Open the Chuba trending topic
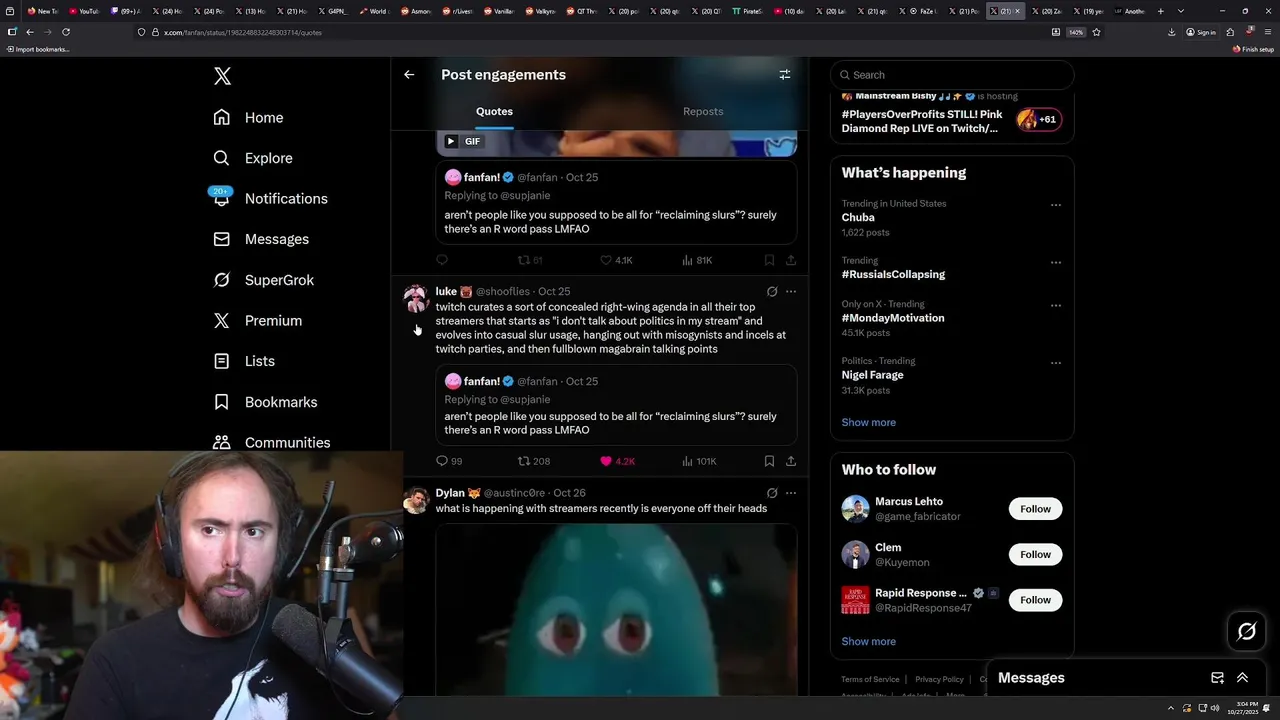 pos(858,217)
